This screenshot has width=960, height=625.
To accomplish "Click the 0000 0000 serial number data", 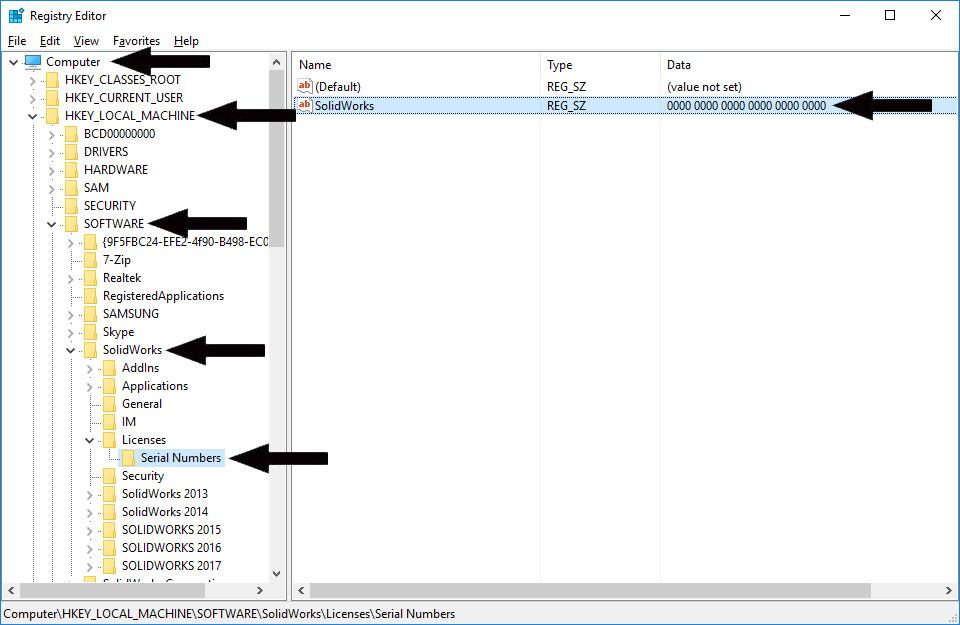I will tap(746, 106).
